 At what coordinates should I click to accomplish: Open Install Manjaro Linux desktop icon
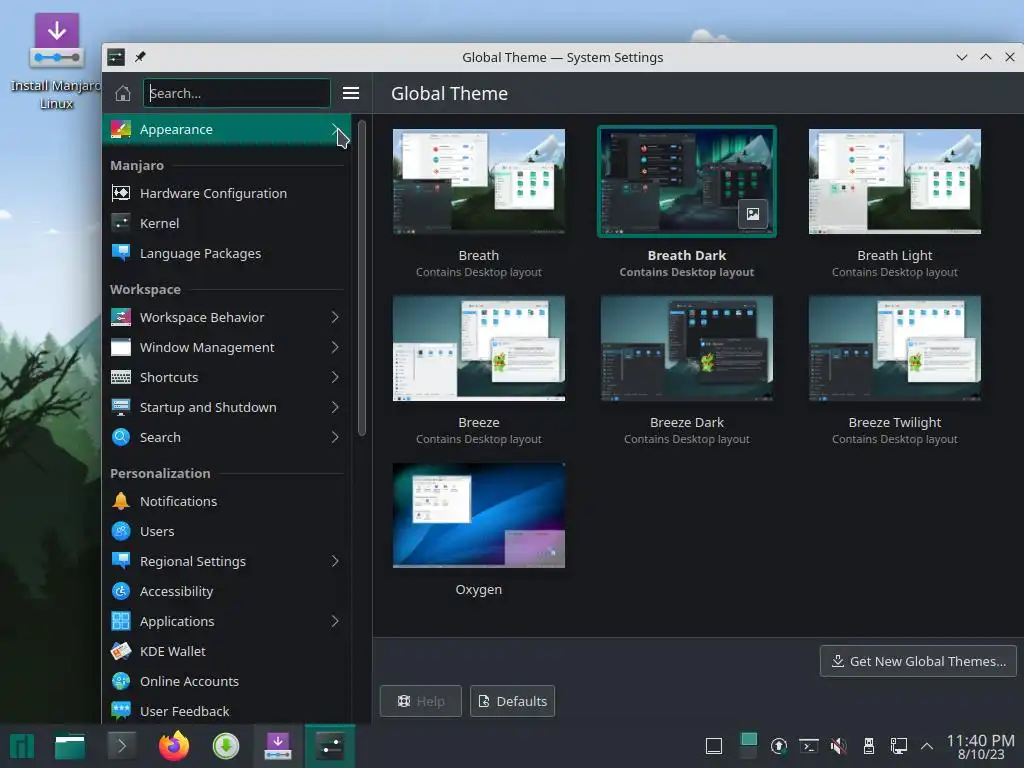point(56,60)
